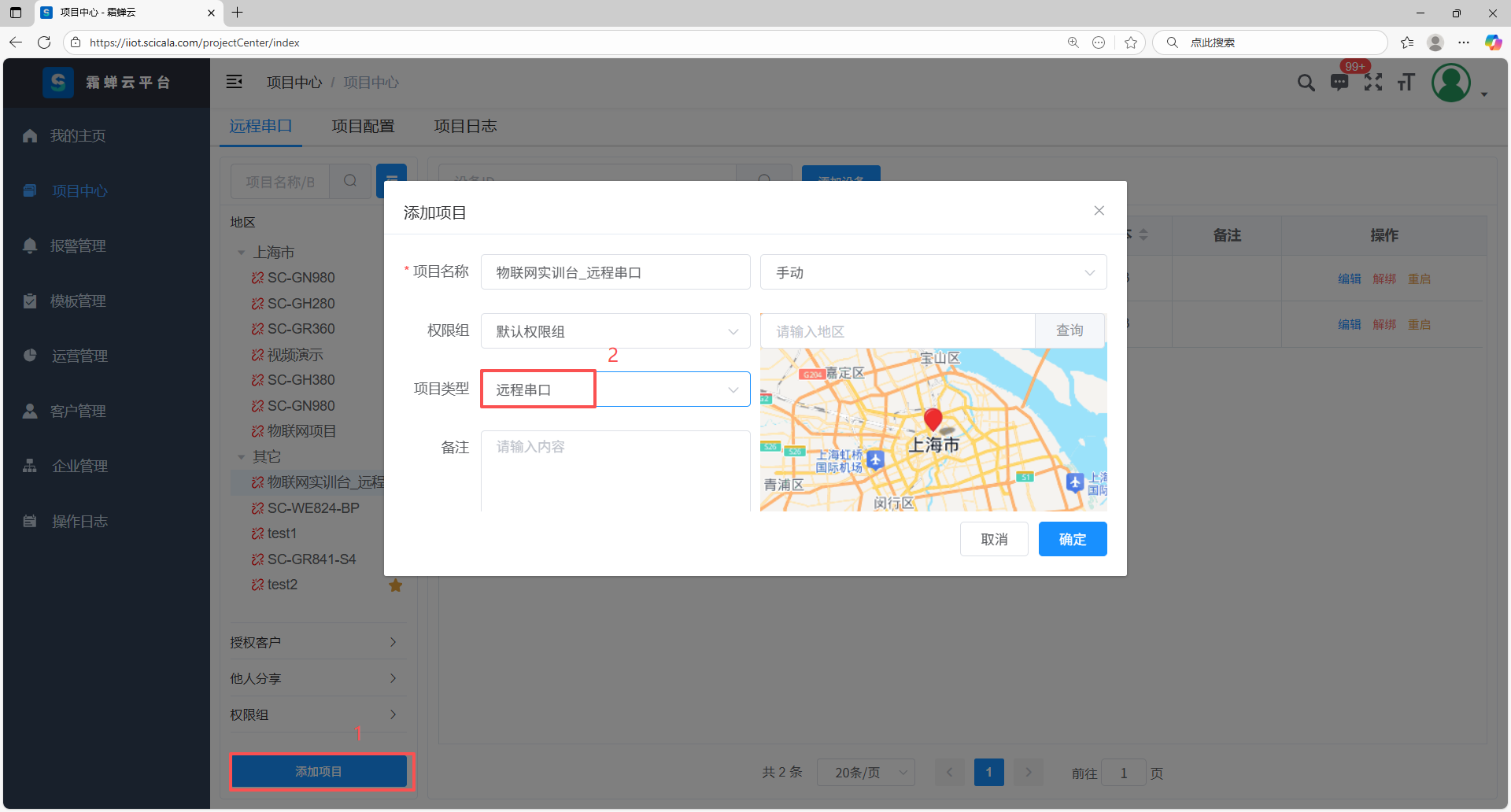Image resolution: width=1511 pixels, height=812 pixels.
Task: Close the 添加项目 dialog with X icon
Action: click(x=1099, y=211)
